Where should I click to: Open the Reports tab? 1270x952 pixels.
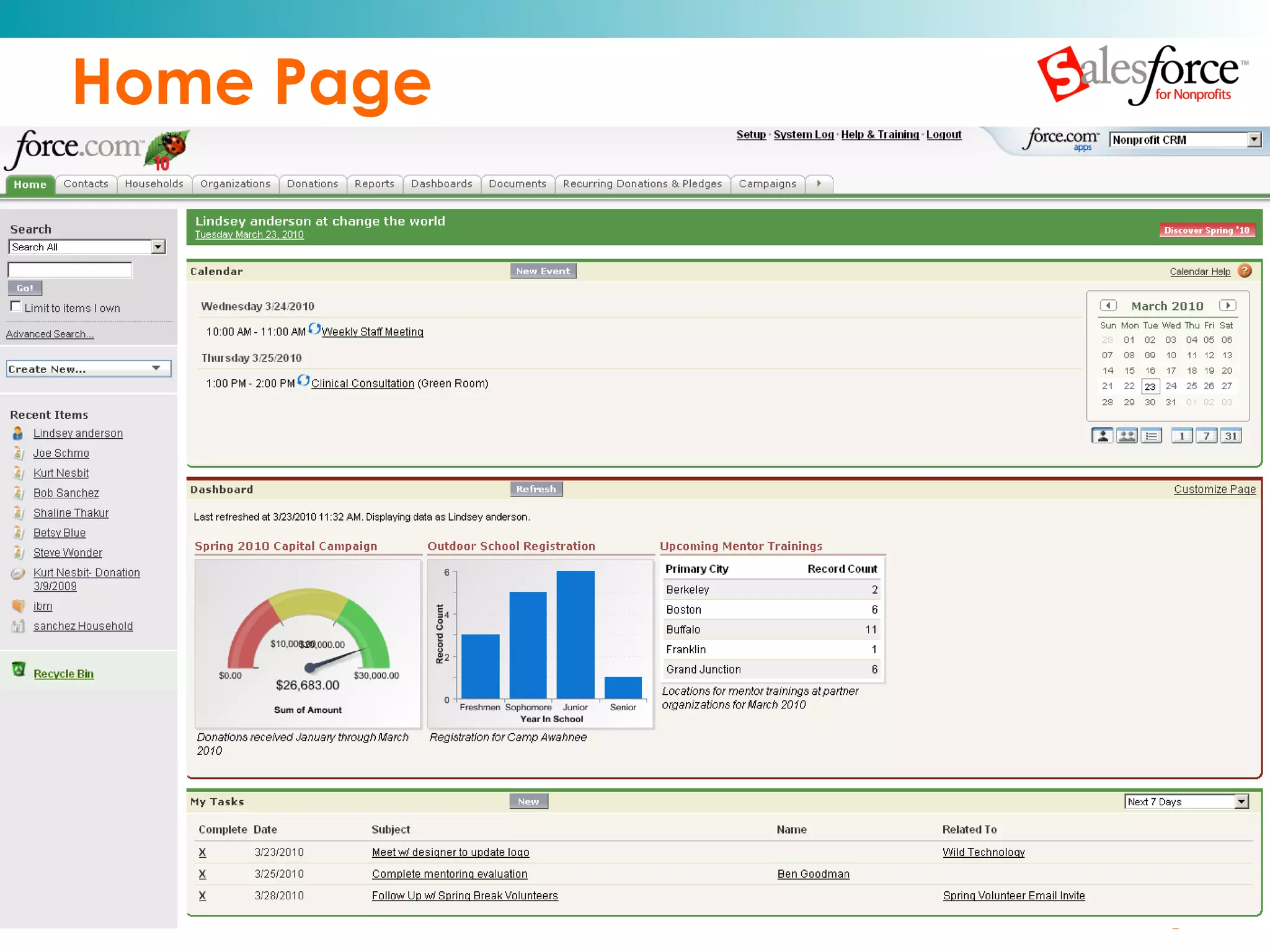(375, 183)
